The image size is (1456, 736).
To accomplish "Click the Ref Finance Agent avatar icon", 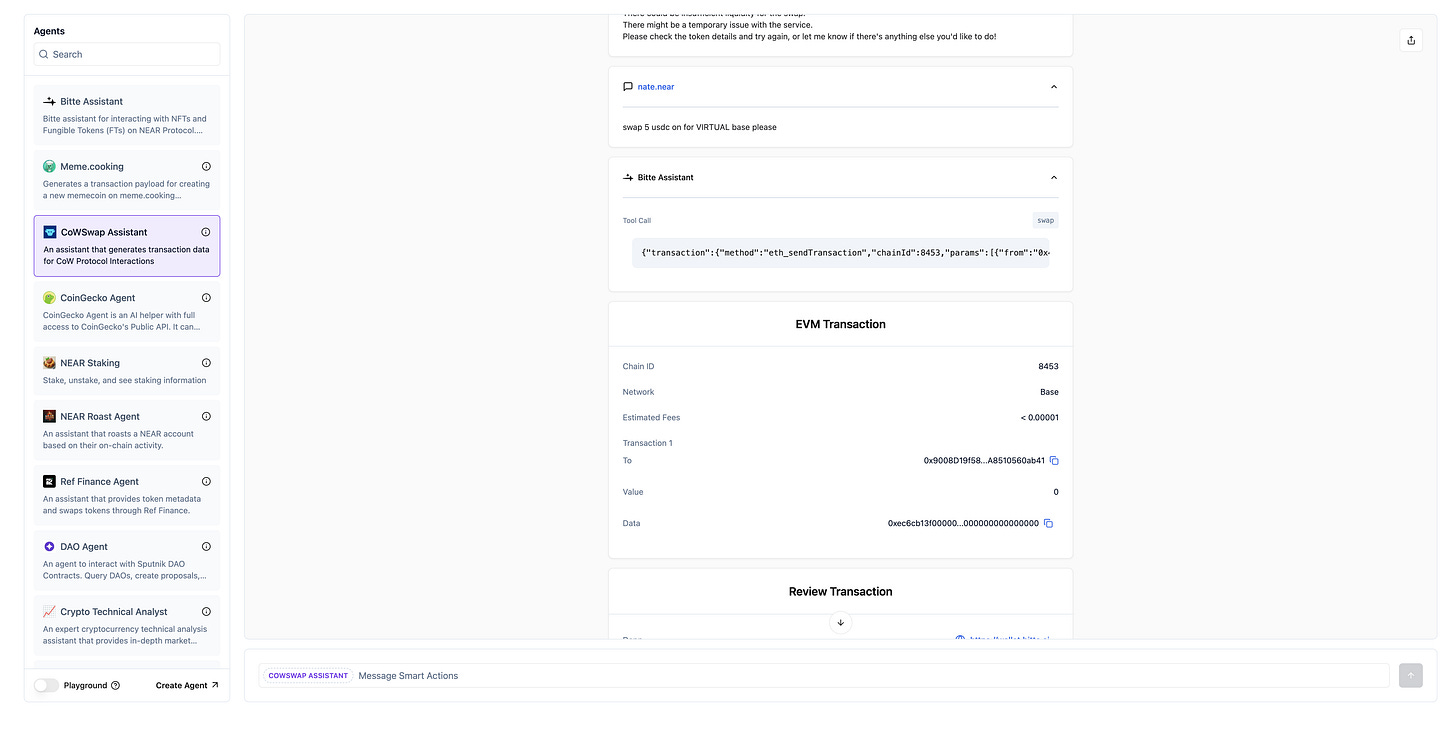I will tap(49, 482).
